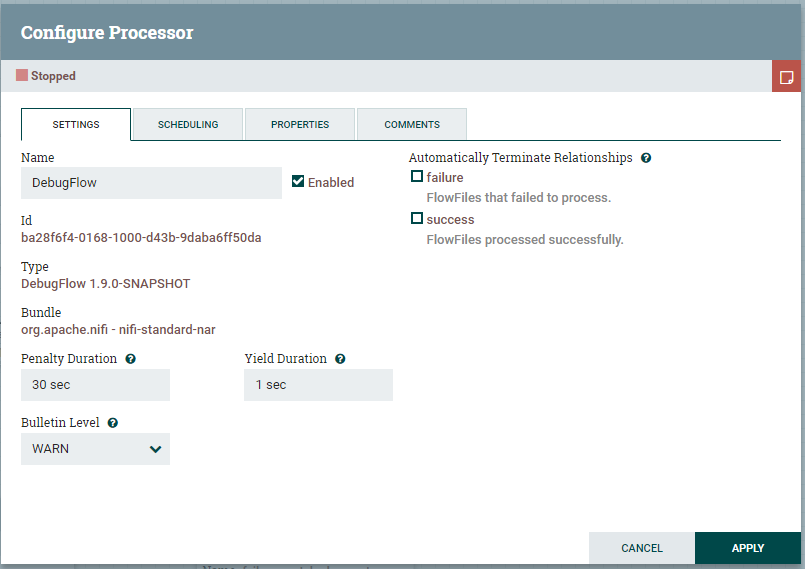This screenshot has width=805, height=569.
Task: Click the Bundle value org.apache.nifi - nifi-standard-nar
Action: pos(118,330)
